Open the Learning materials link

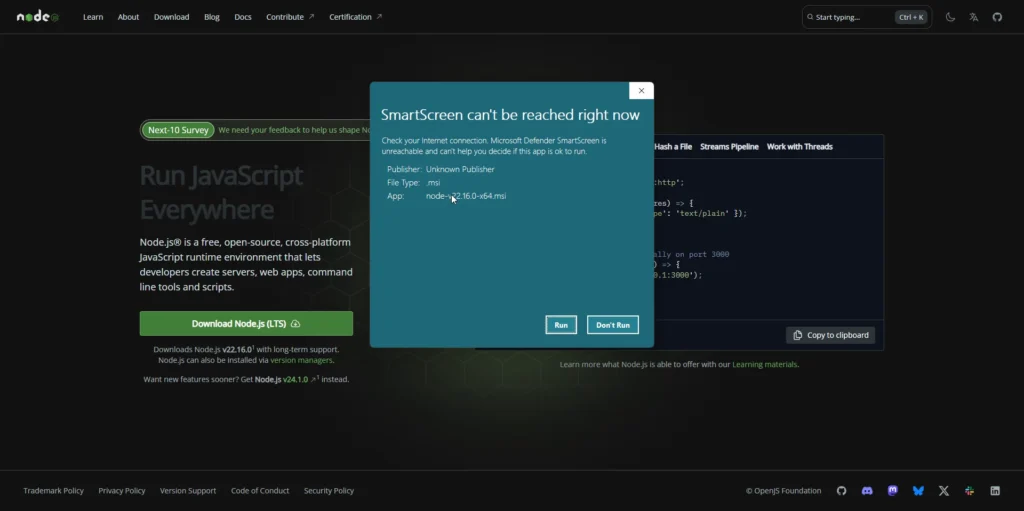pyautogui.click(x=764, y=365)
